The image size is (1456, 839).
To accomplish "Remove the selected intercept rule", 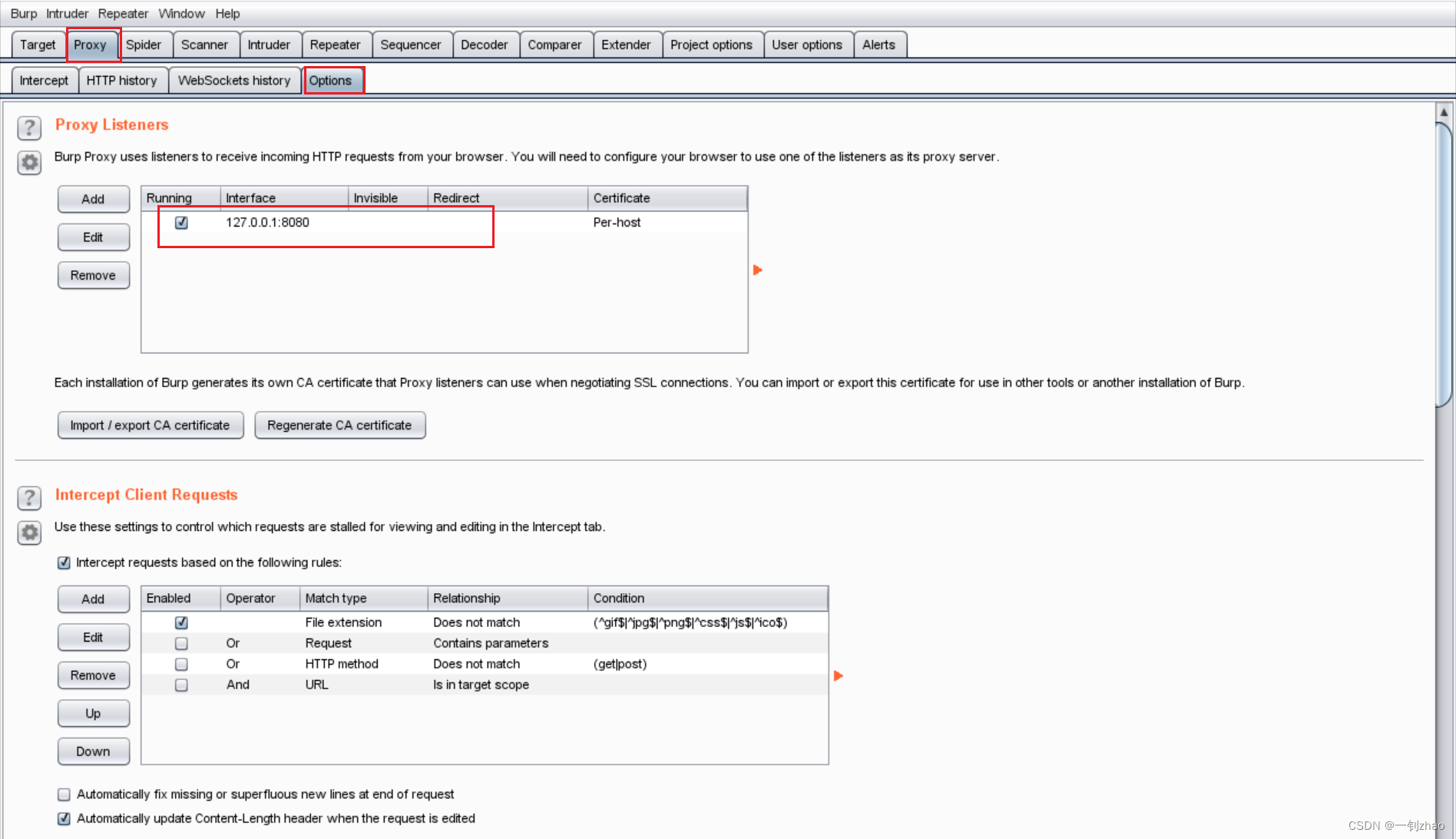I will point(93,675).
